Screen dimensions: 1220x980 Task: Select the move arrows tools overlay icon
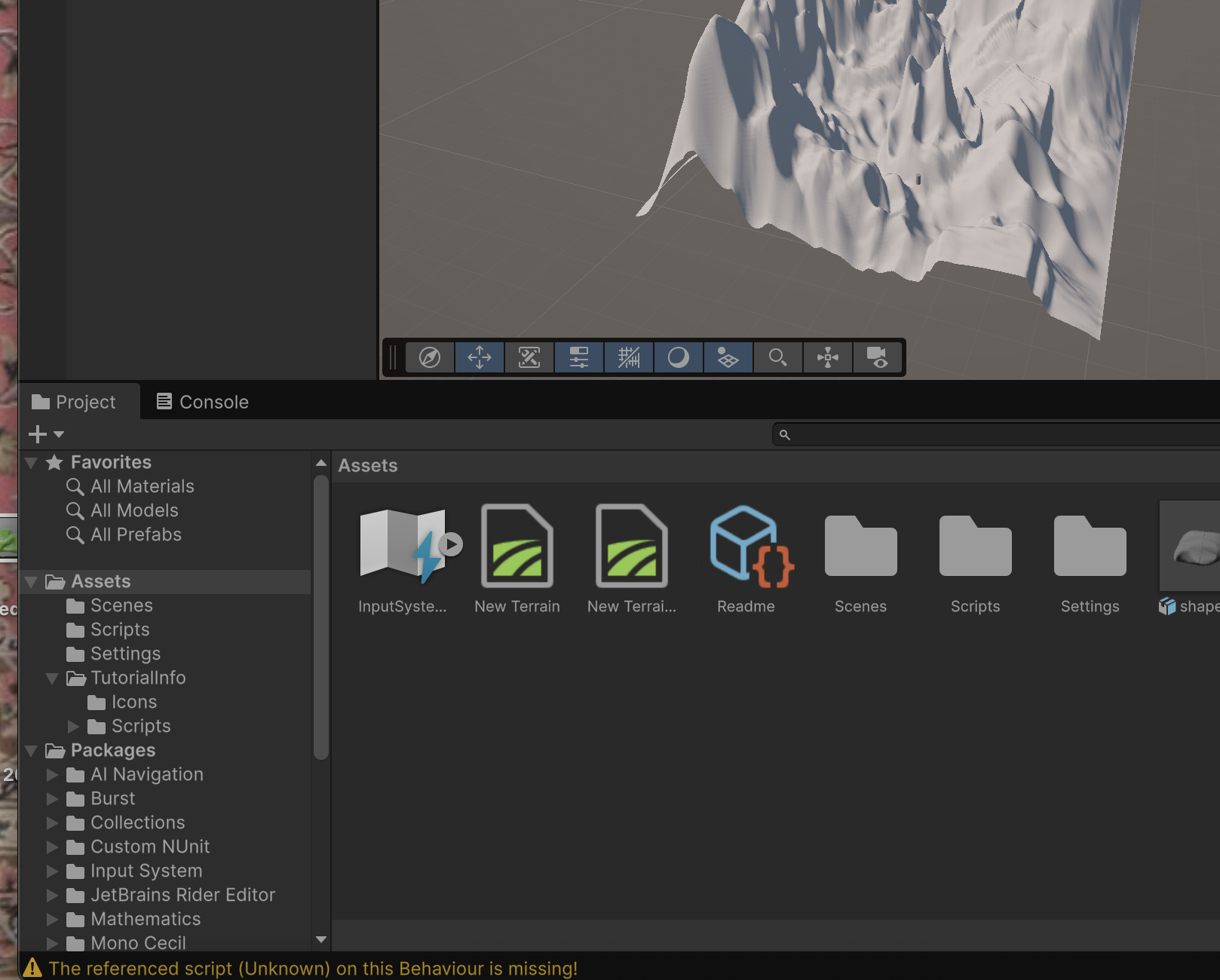480,357
